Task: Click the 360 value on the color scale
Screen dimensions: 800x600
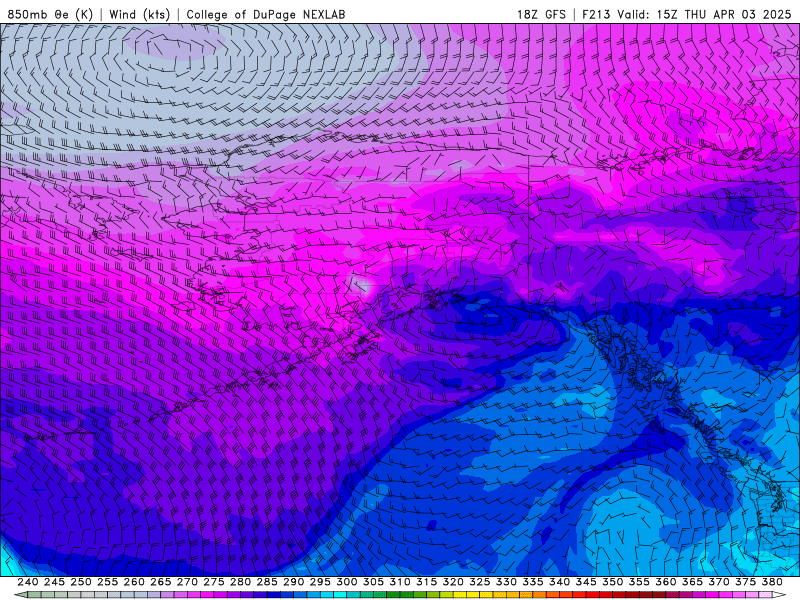Action: 666,582
